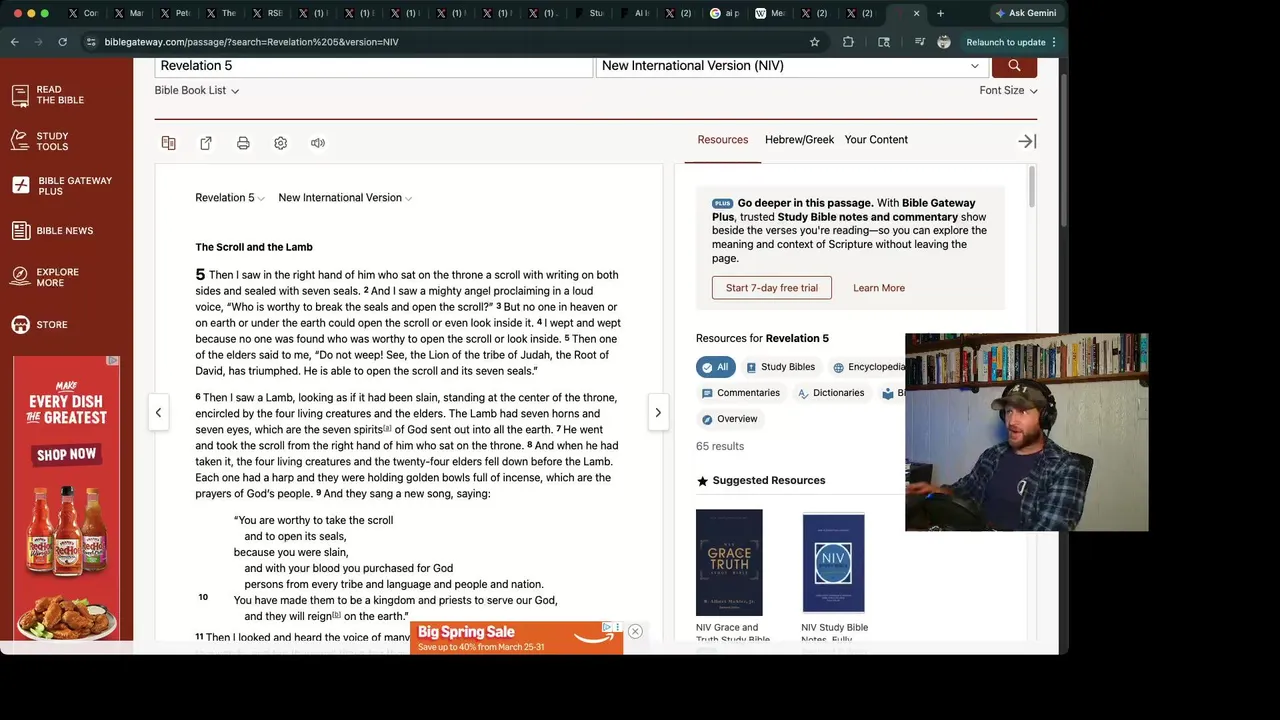
Task: Switch to the Your Content tab
Action: pyautogui.click(x=876, y=140)
